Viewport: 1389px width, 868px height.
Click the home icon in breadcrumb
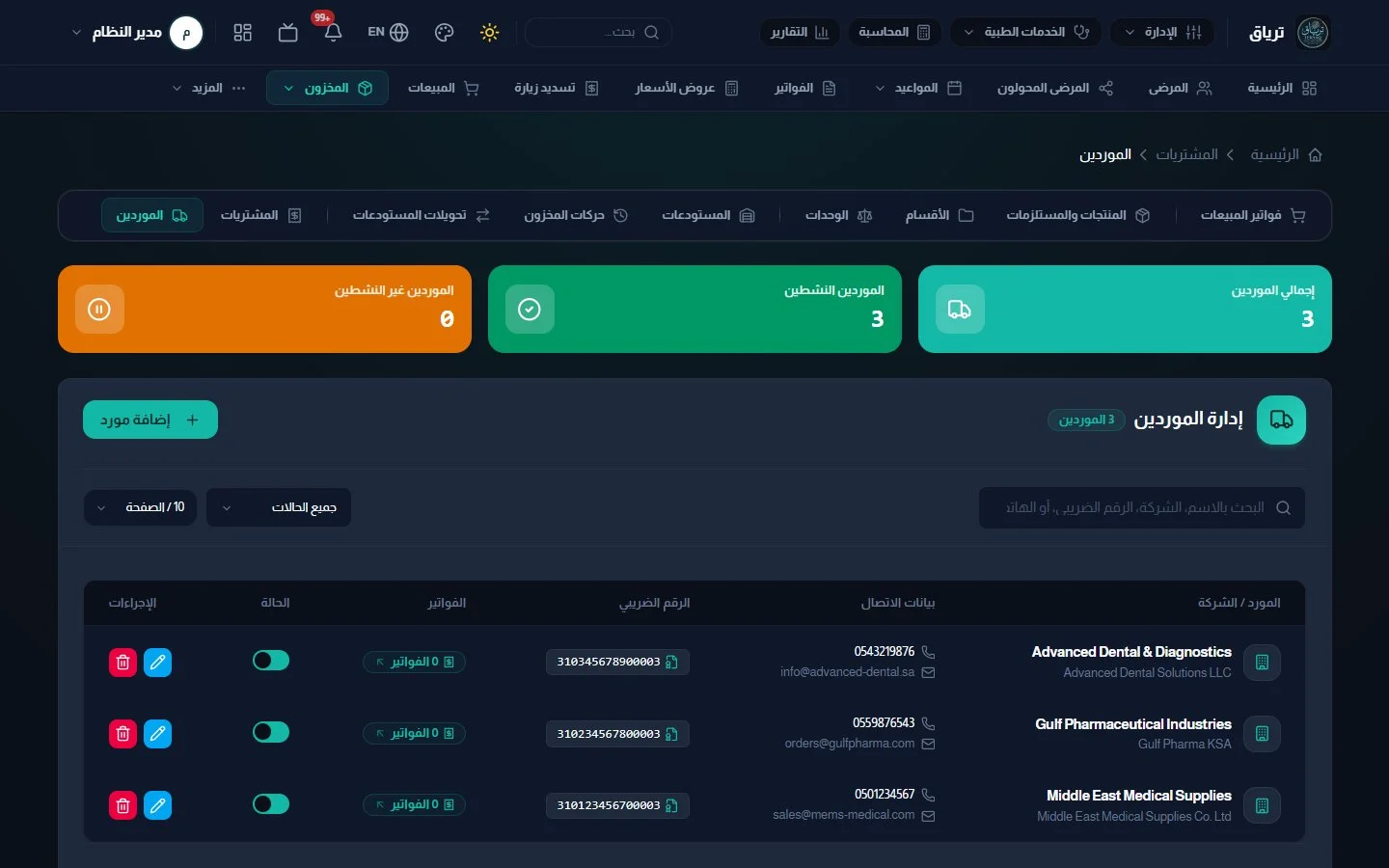[1315, 154]
